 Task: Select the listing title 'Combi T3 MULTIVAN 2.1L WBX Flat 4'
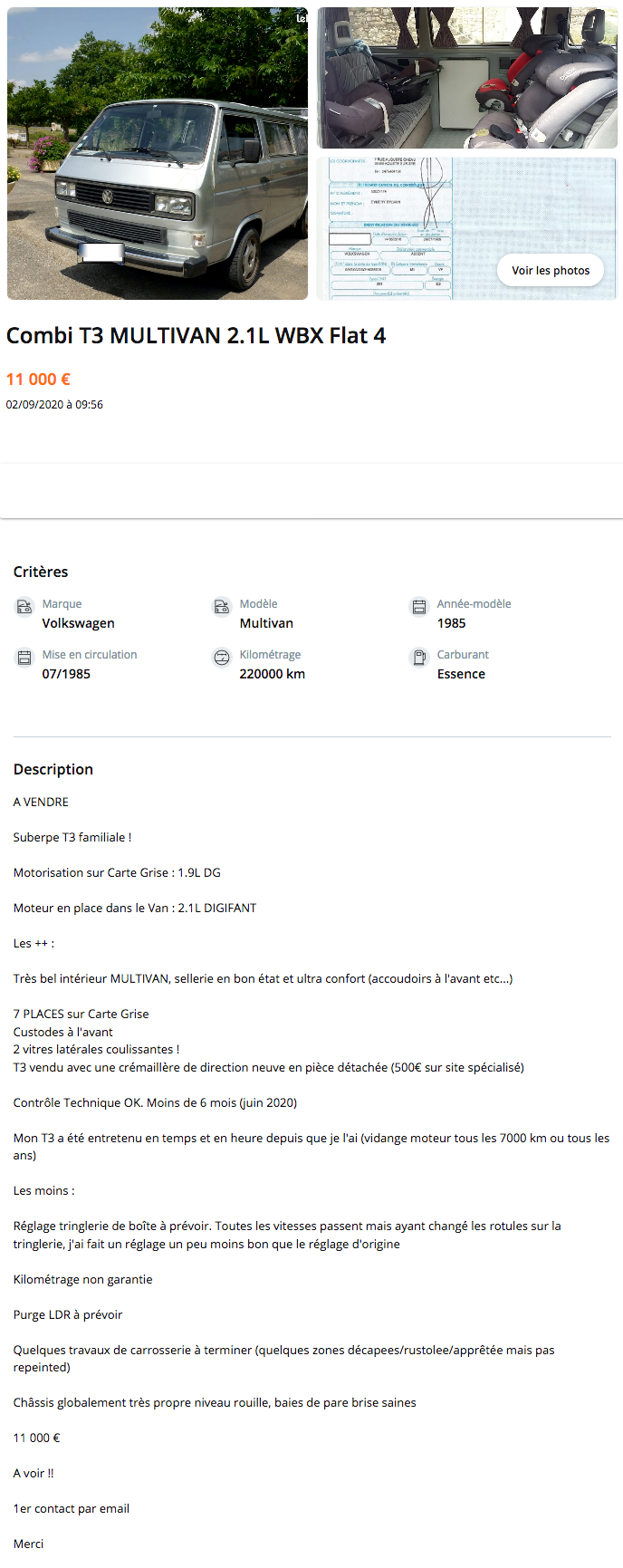tap(196, 336)
